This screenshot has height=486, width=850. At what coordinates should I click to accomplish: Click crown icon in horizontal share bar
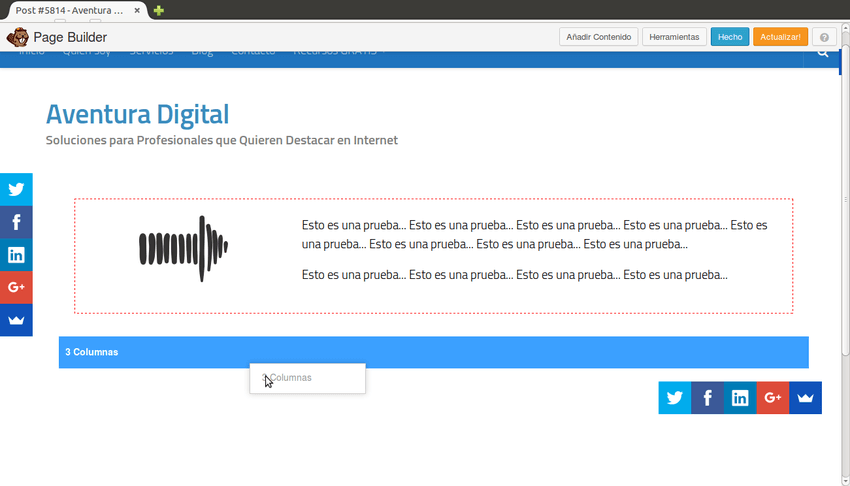806,398
